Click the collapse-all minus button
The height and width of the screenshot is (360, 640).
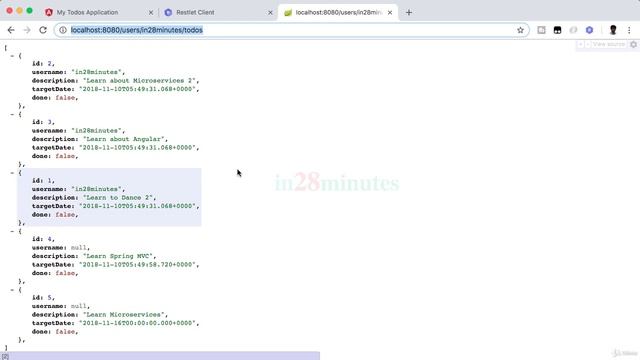(588, 44)
